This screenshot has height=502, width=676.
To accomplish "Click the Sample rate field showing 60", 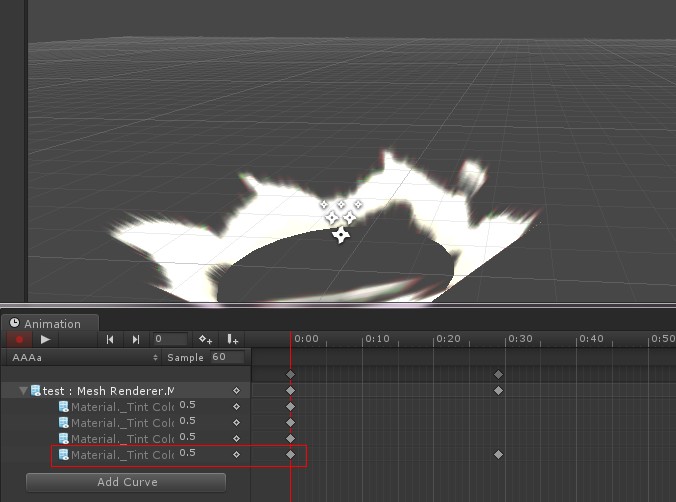I will point(227,357).
